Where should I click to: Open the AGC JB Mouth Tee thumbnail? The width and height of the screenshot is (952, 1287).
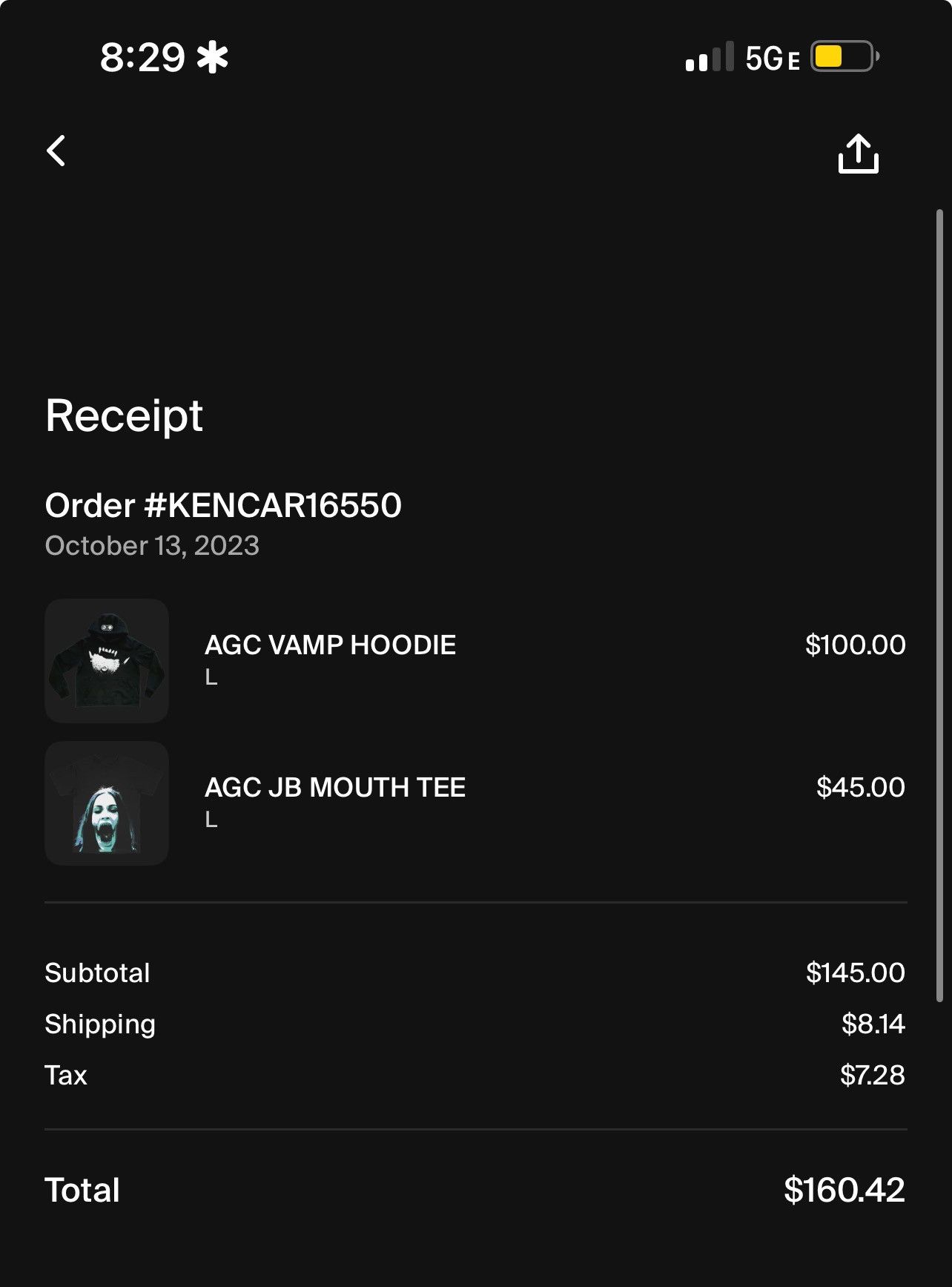pyautogui.click(x=107, y=803)
